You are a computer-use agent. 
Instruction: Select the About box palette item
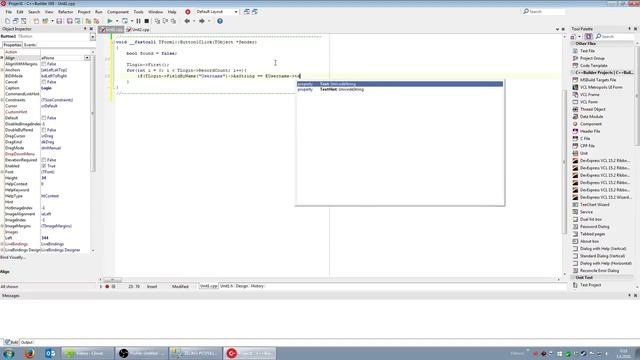586,241
